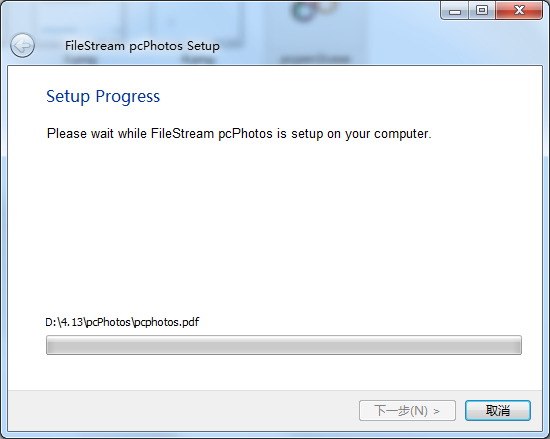The height and width of the screenshot is (439, 550).
Task: Maximize the Setup window
Action: point(482,11)
